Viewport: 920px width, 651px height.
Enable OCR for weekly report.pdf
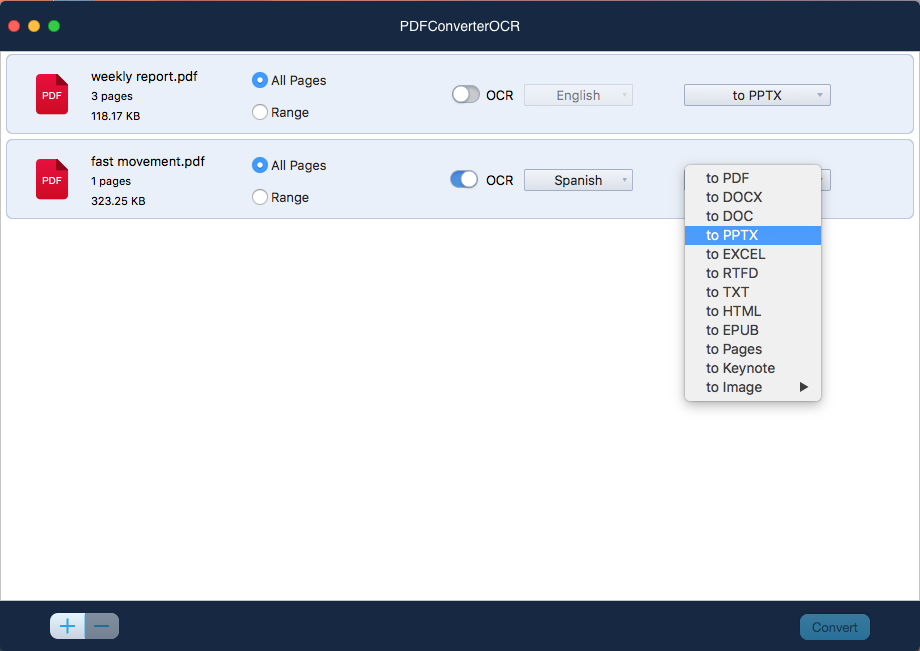(x=465, y=93)
